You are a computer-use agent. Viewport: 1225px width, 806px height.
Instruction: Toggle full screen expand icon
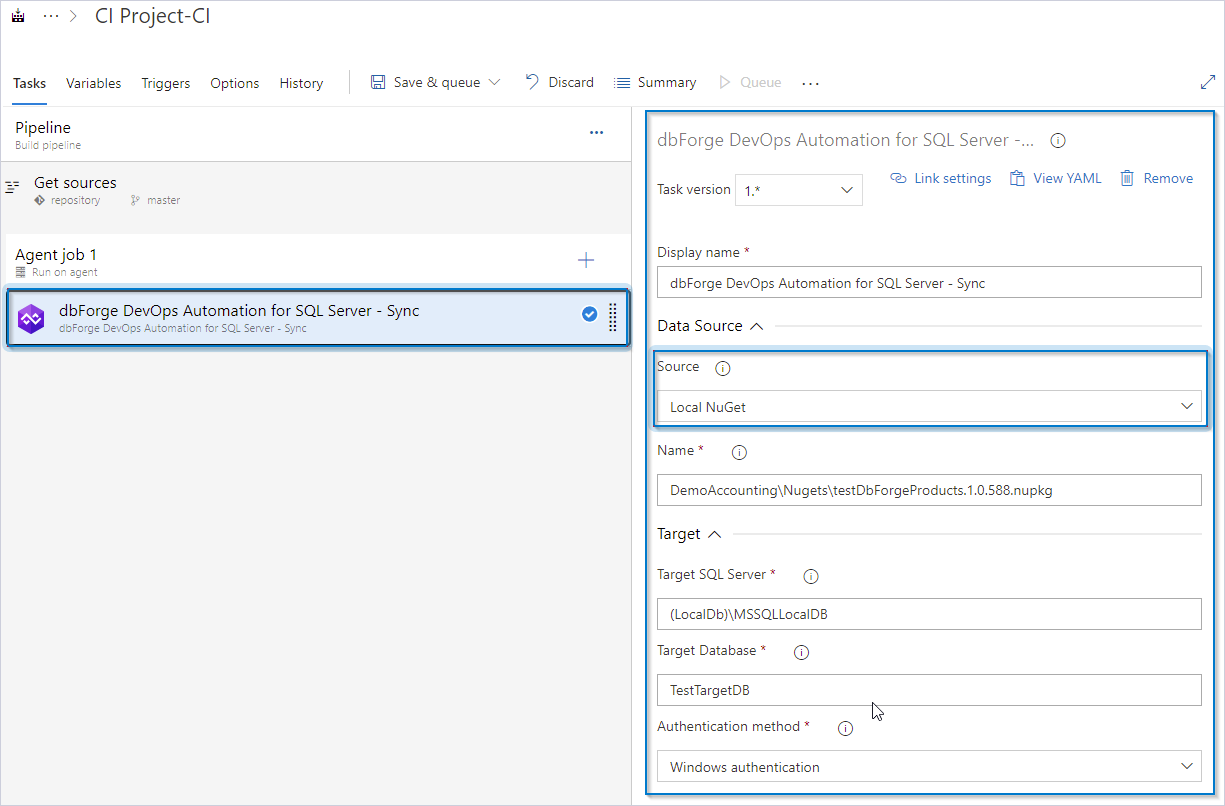pyautogui.click(x=1207, y=82)
